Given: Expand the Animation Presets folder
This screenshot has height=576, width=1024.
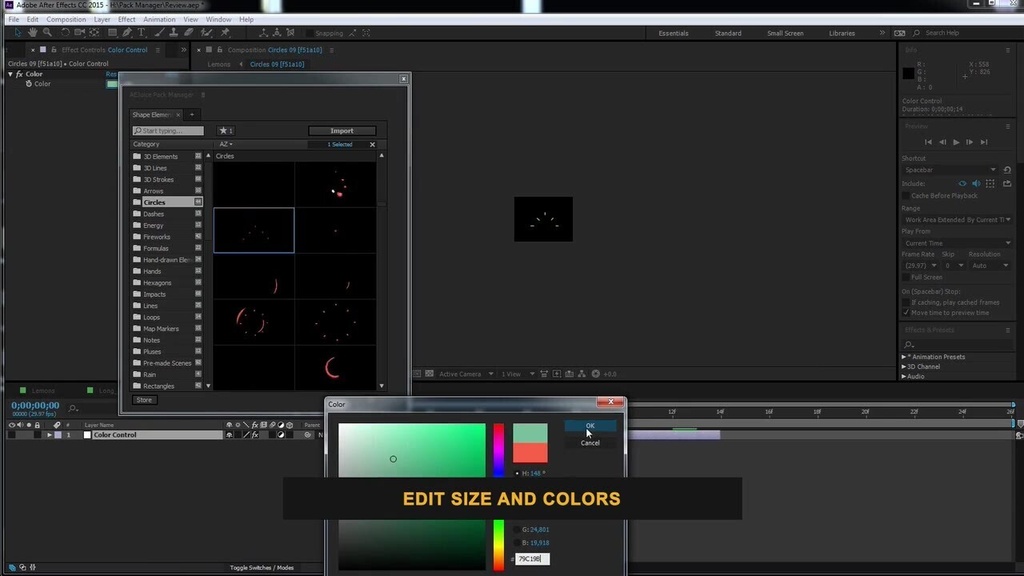Looking at the screenshot, I should tap(904, 357).
